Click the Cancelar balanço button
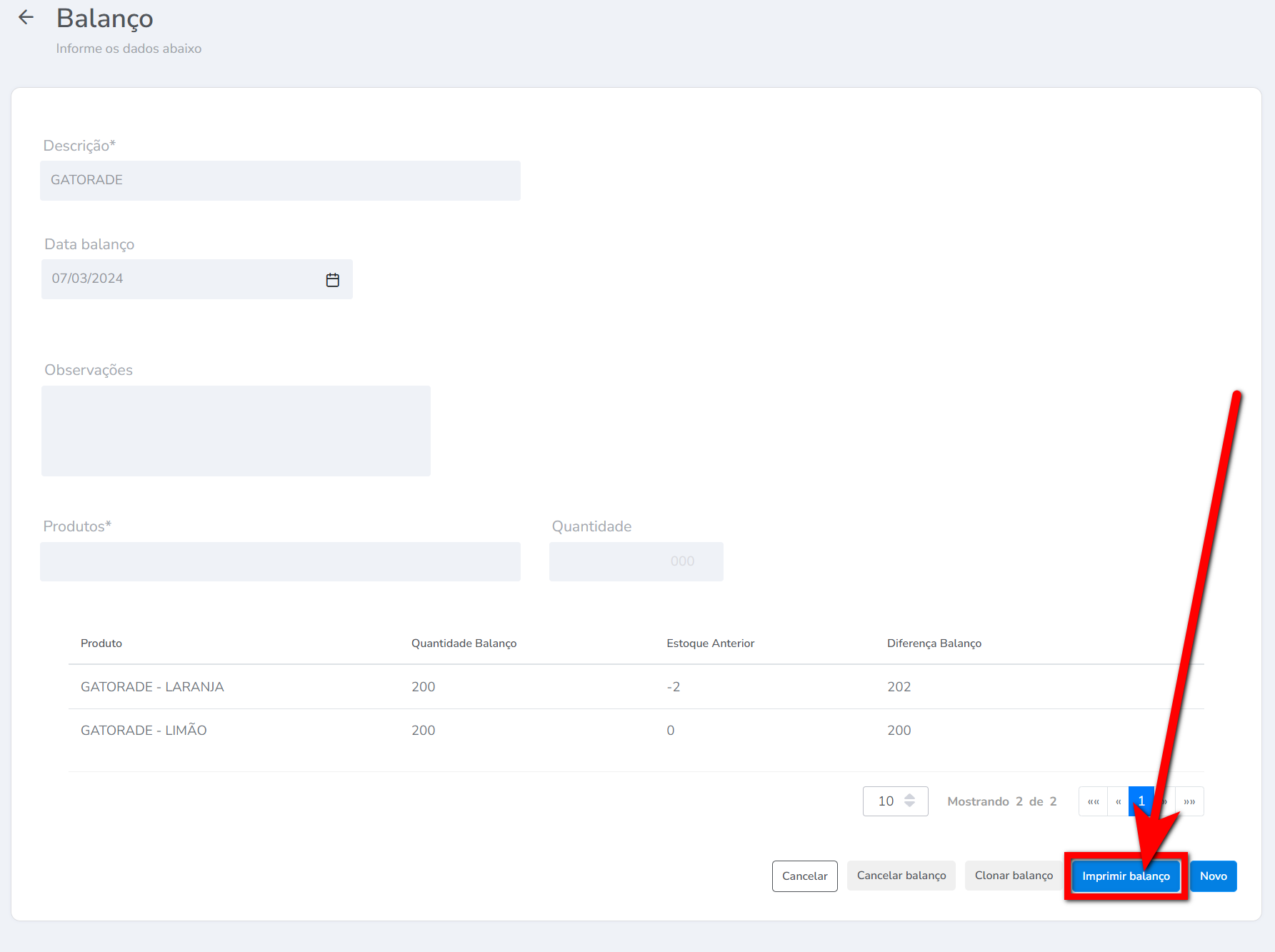 coord(901,876)
